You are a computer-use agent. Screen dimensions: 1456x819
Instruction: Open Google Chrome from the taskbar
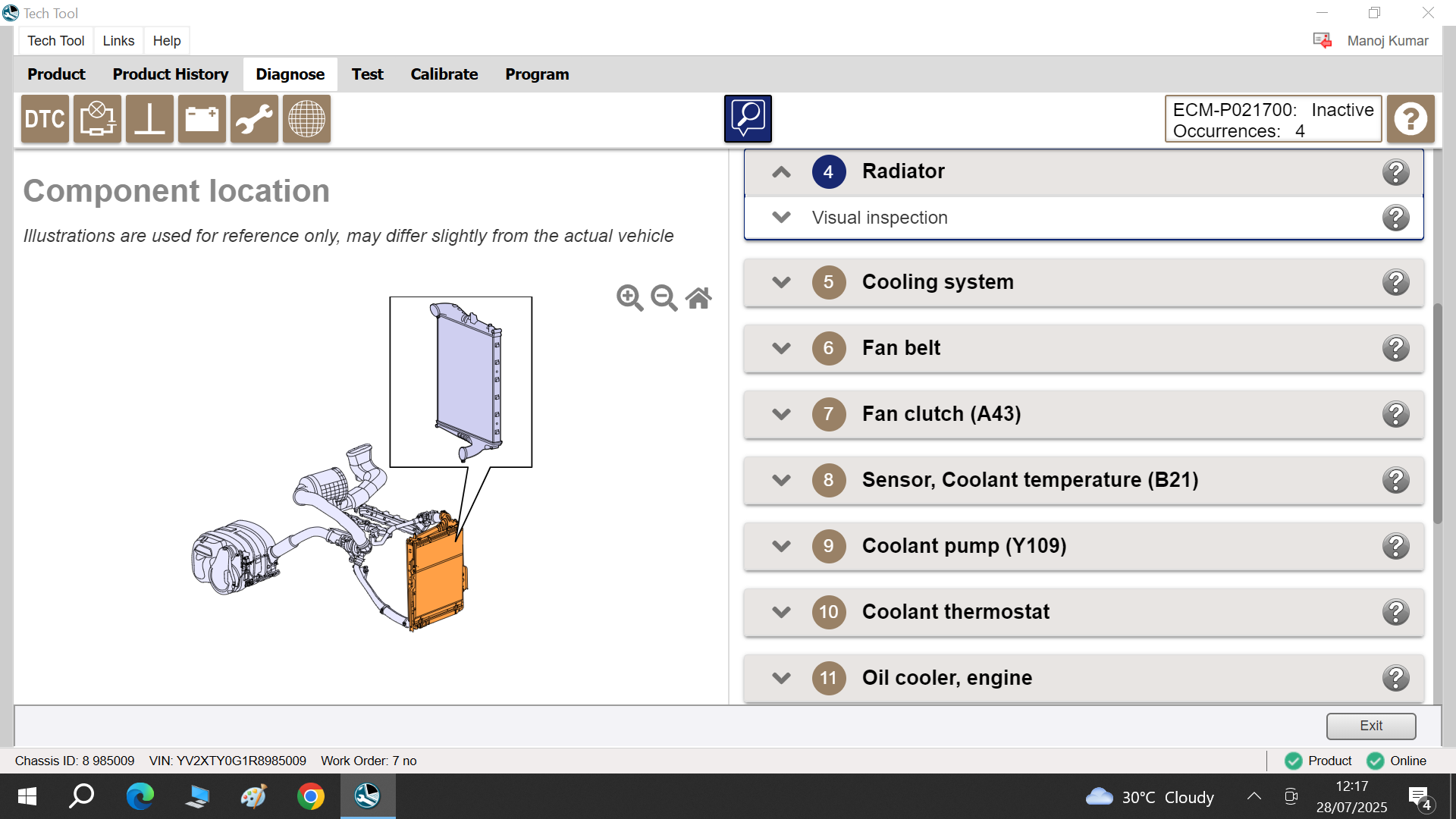[311, 796]
